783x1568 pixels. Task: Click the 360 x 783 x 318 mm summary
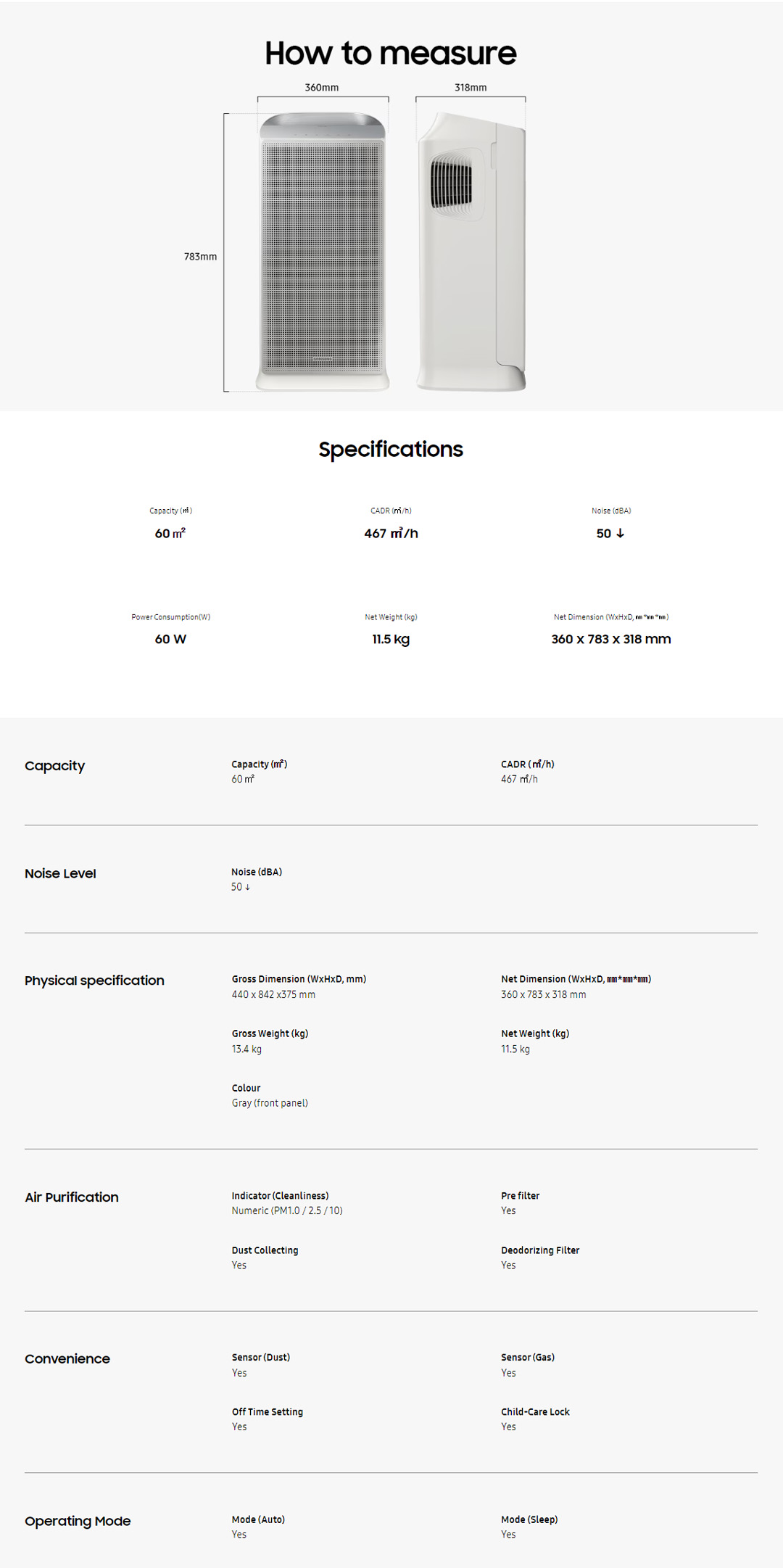click(610, 639)
